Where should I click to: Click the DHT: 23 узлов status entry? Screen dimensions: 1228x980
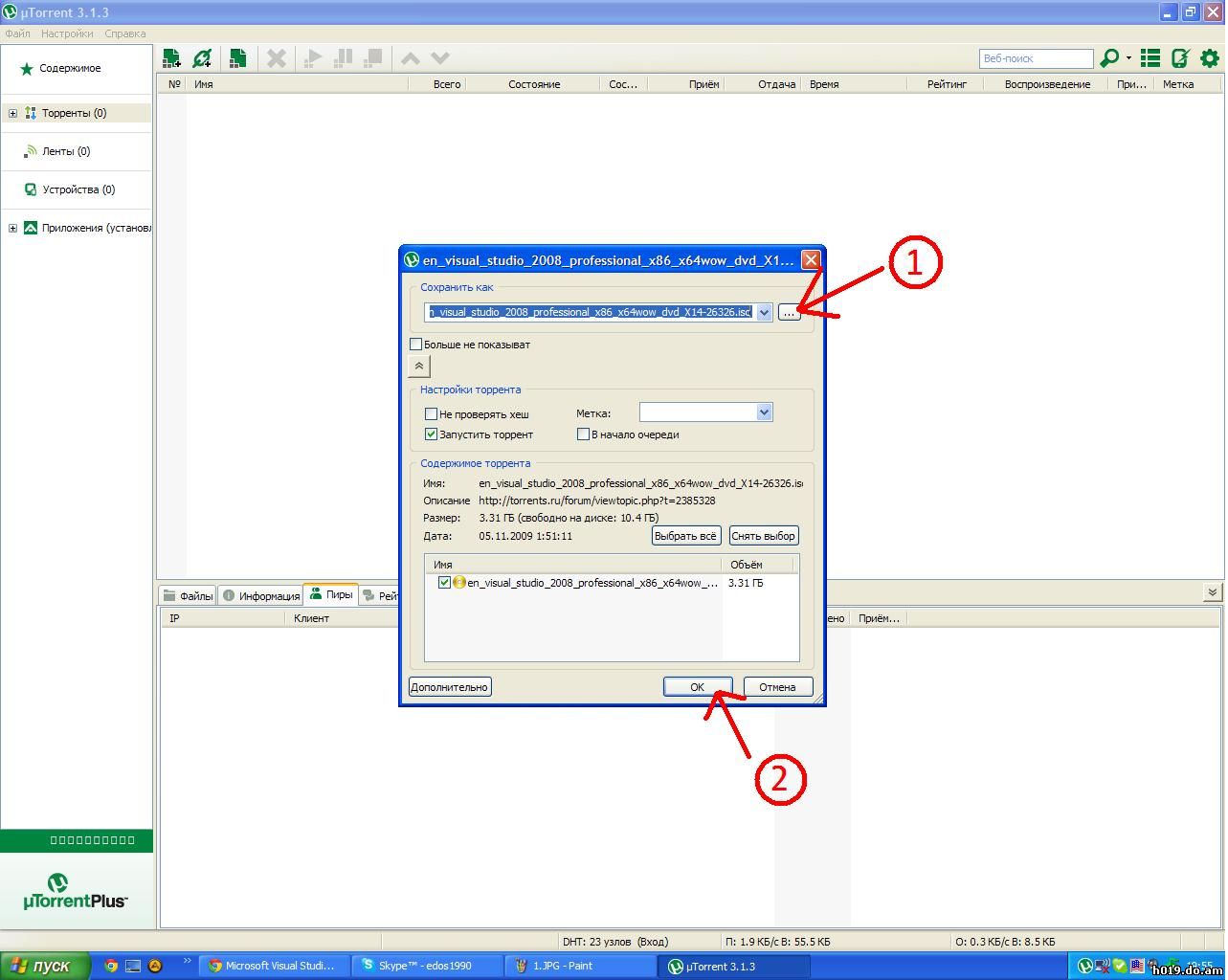[x=615, y=942]
